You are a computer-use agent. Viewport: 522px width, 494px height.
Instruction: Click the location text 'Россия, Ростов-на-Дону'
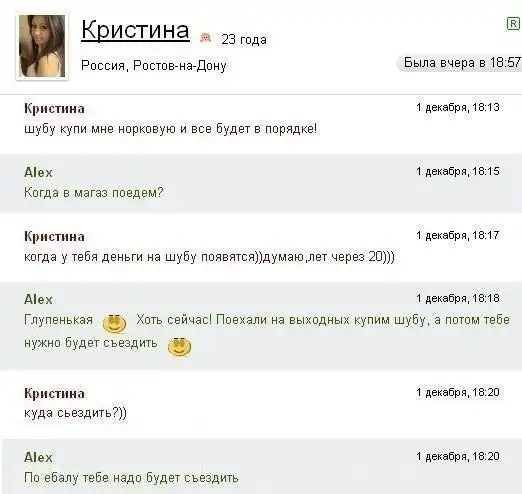pos(154,66)
